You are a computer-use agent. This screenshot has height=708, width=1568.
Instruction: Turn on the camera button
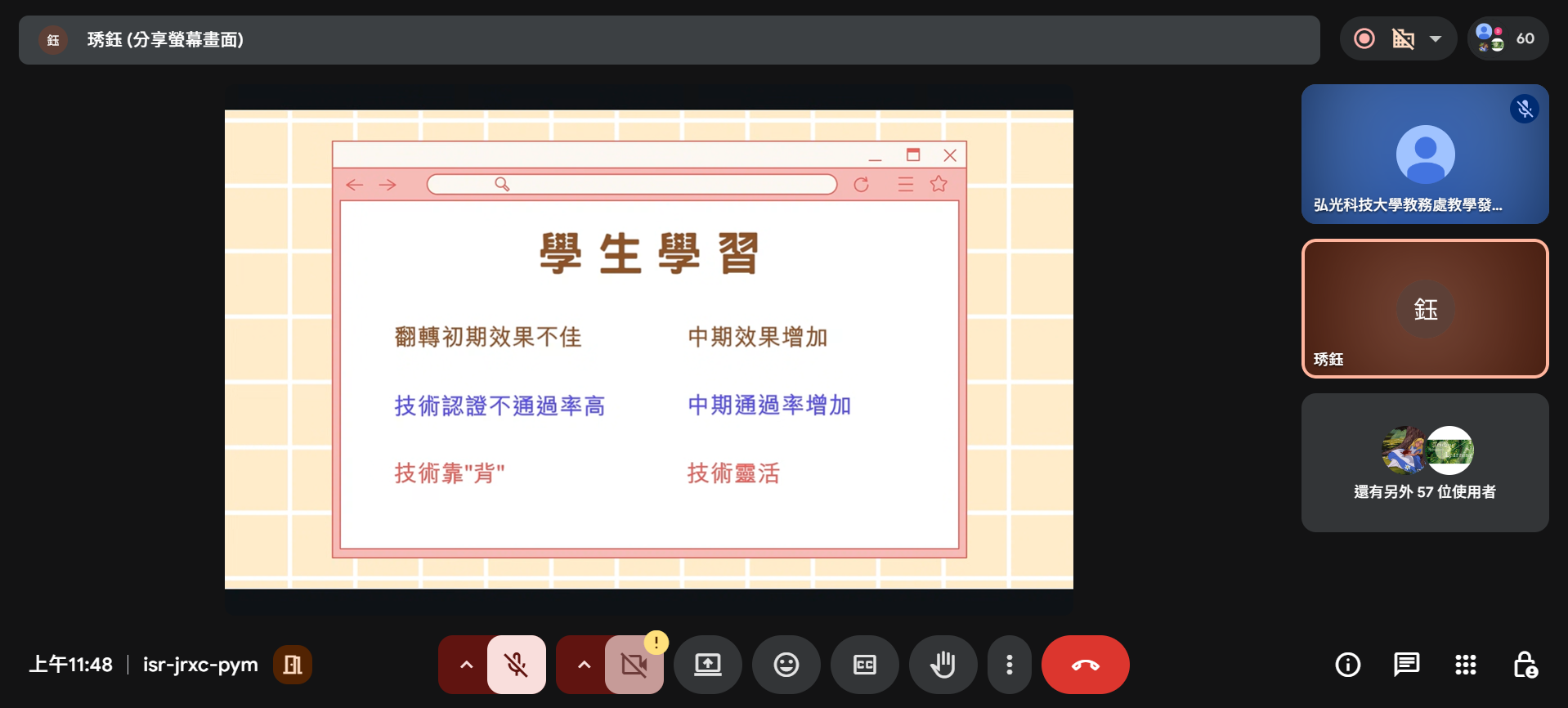(634, 665)
